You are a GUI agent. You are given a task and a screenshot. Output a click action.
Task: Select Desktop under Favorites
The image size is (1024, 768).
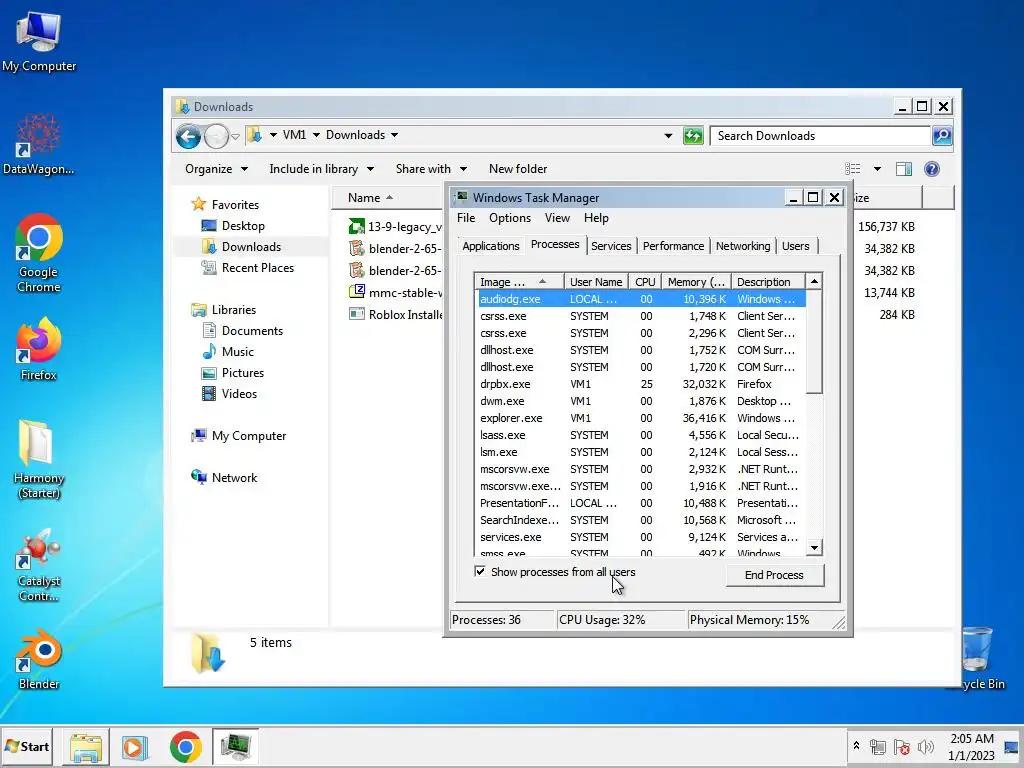point(243,225)
